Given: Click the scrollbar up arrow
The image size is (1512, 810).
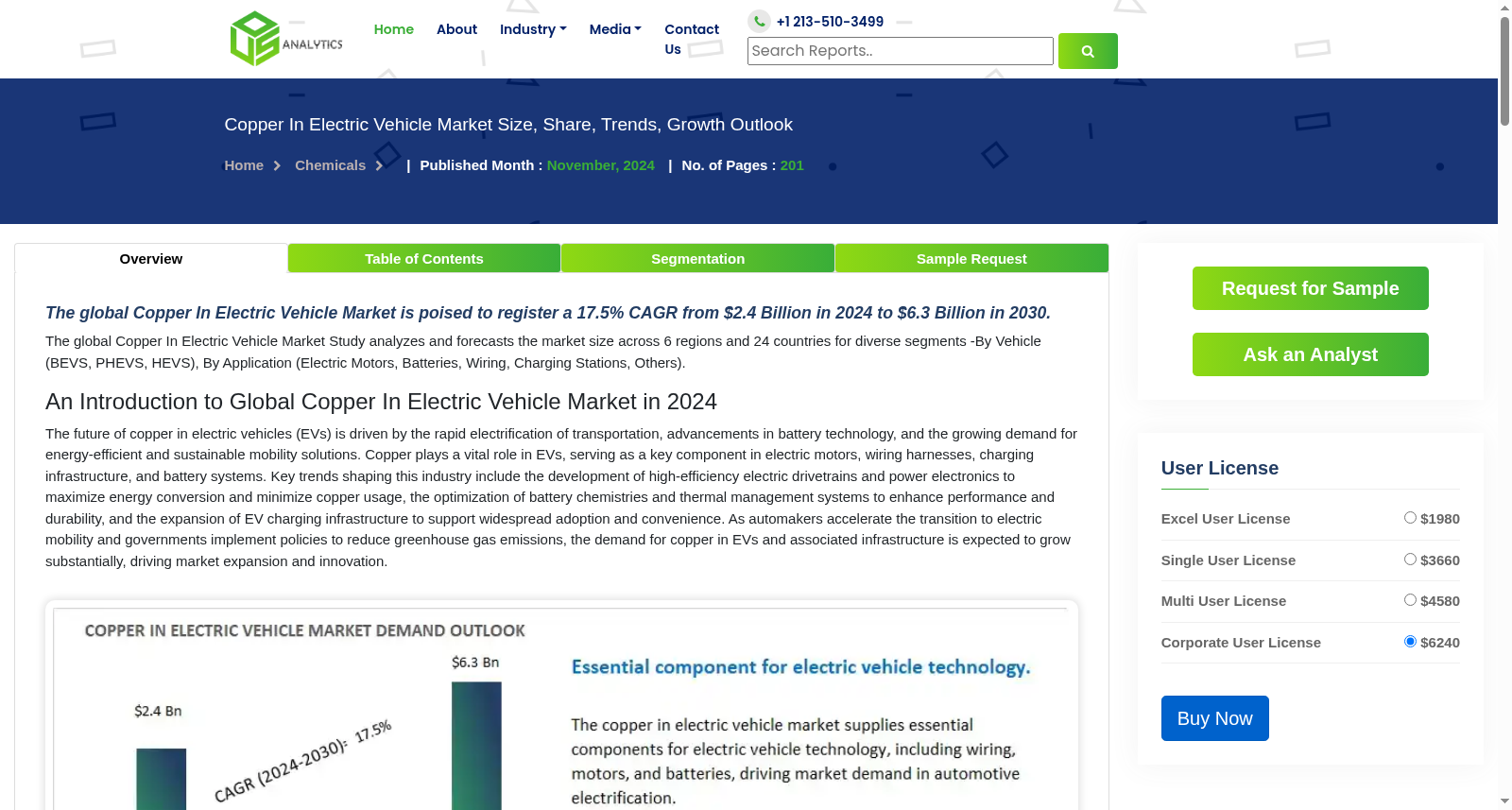Looking at the screenshot, I should [x=1504, y=8].
